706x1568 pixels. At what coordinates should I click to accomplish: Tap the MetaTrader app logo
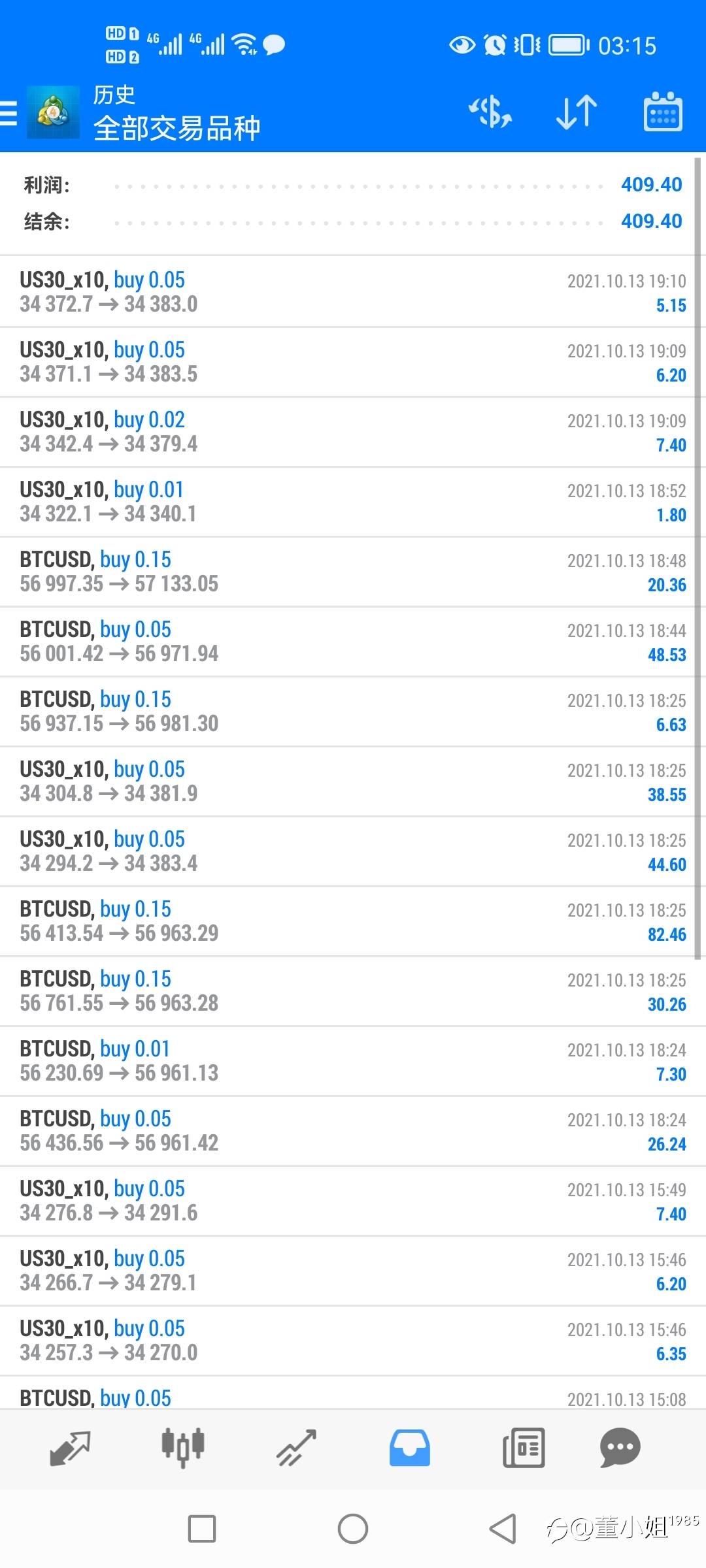53,112
